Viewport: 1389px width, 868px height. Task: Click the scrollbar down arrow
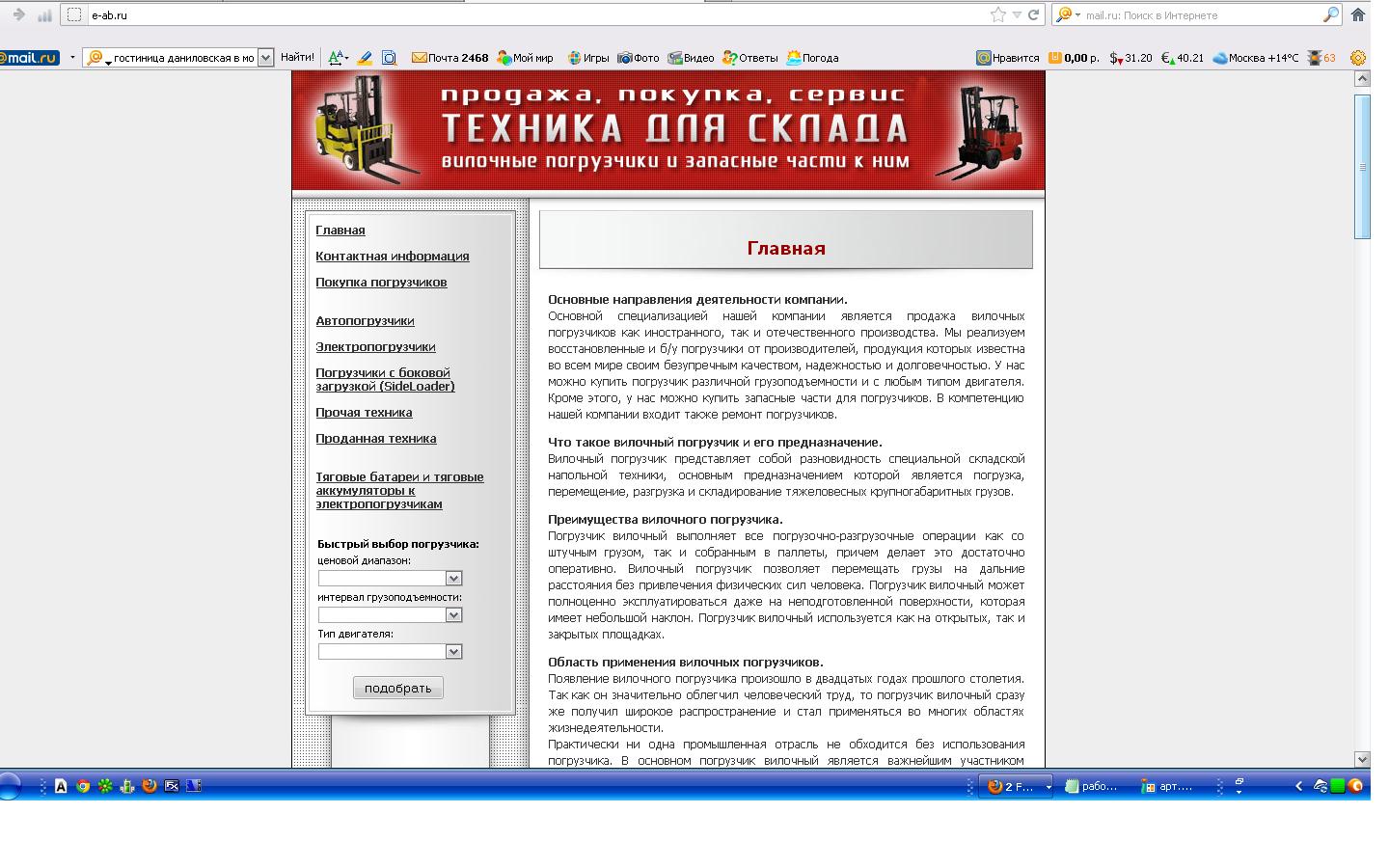point(1362,759)
